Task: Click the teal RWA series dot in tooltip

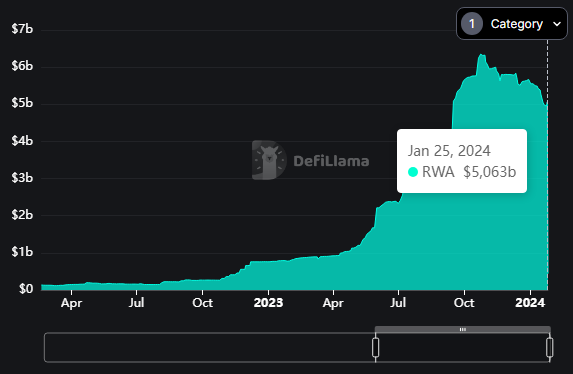Action: coord(413,172)
